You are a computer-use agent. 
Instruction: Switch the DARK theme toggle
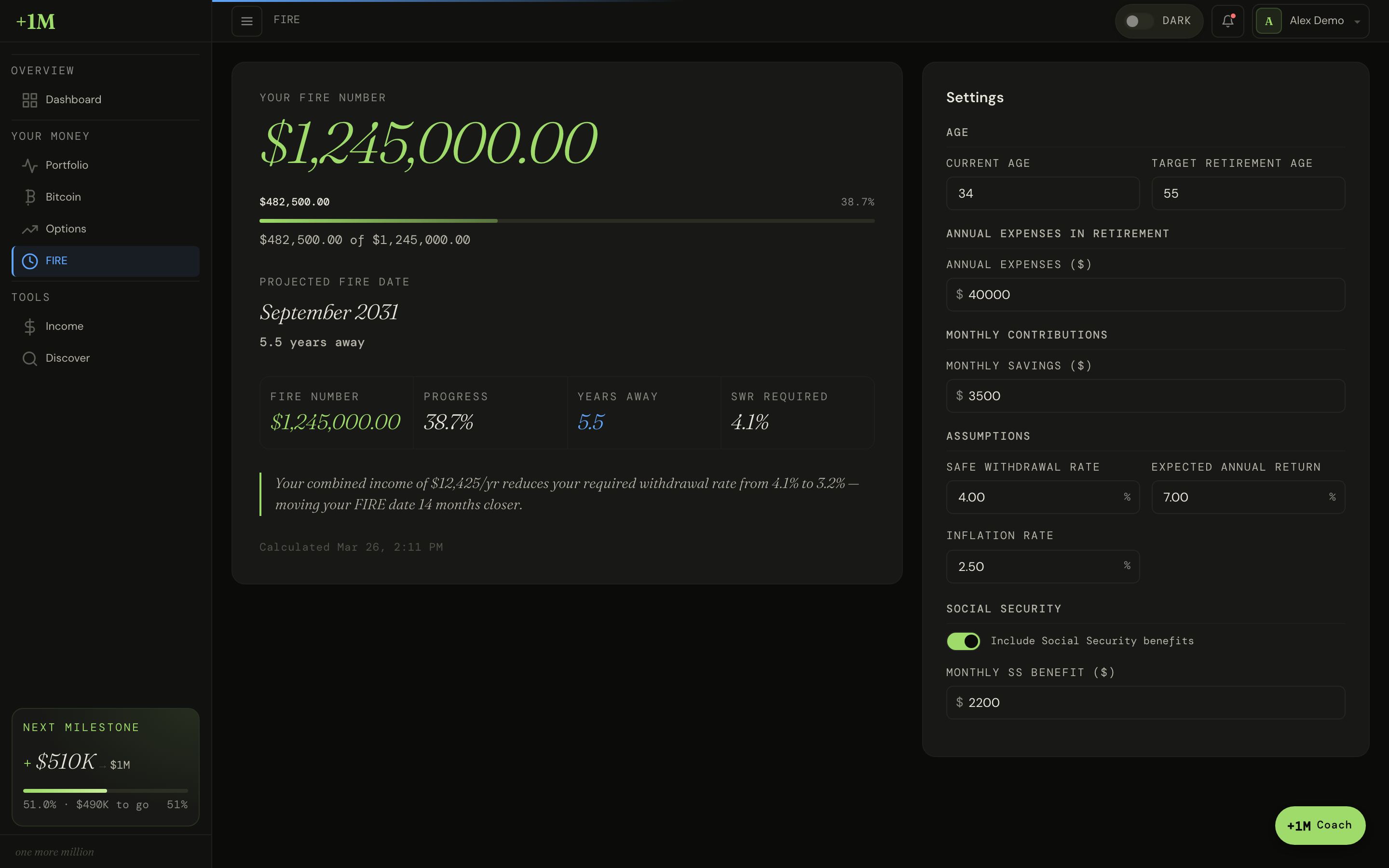(x=1138, y=21)
